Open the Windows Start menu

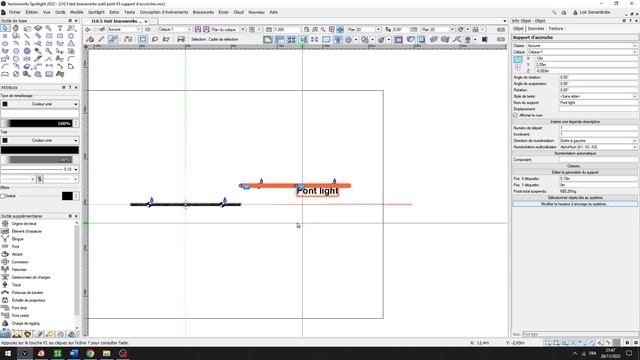coord(8,353)
